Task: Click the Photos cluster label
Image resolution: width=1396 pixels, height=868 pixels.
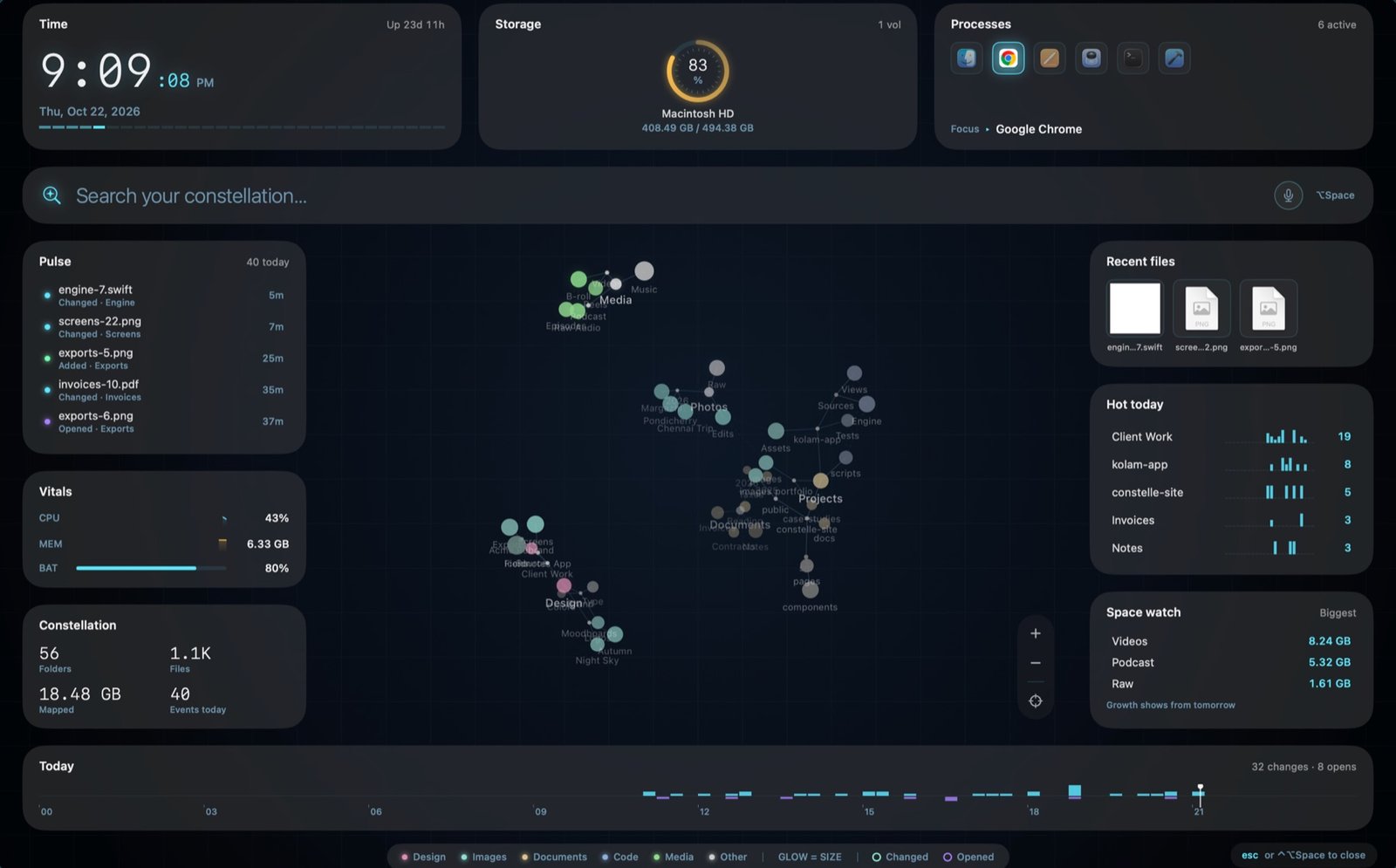Action: (x=708, y=407)
